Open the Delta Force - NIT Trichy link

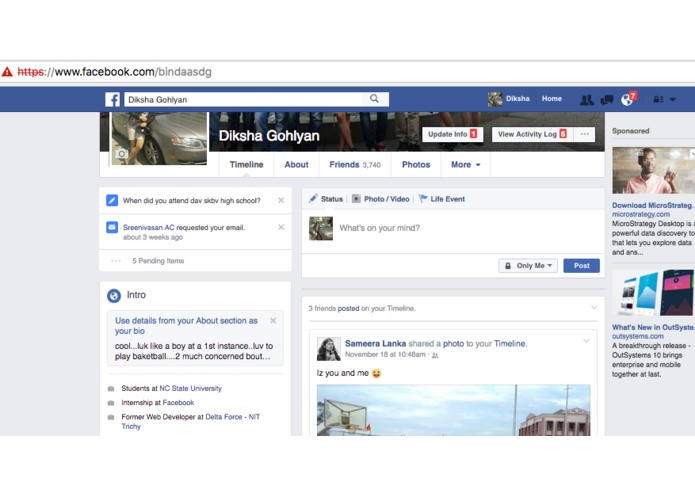click(191, 421)
